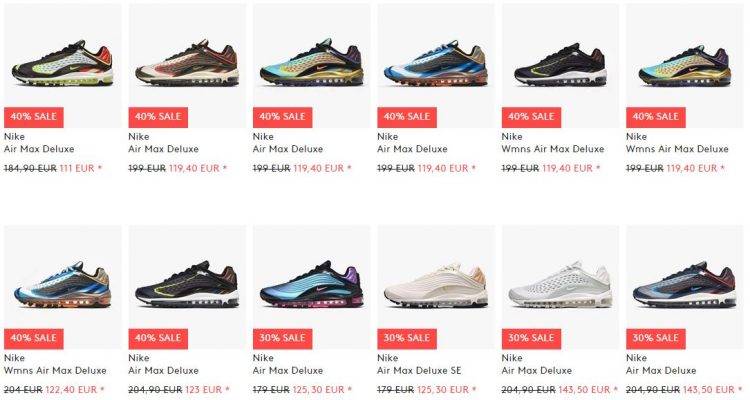The width and height of the screenshot is (750, 400).
Task: Select the blue-purple shoe with pink swoosh image
Action: 311,285
